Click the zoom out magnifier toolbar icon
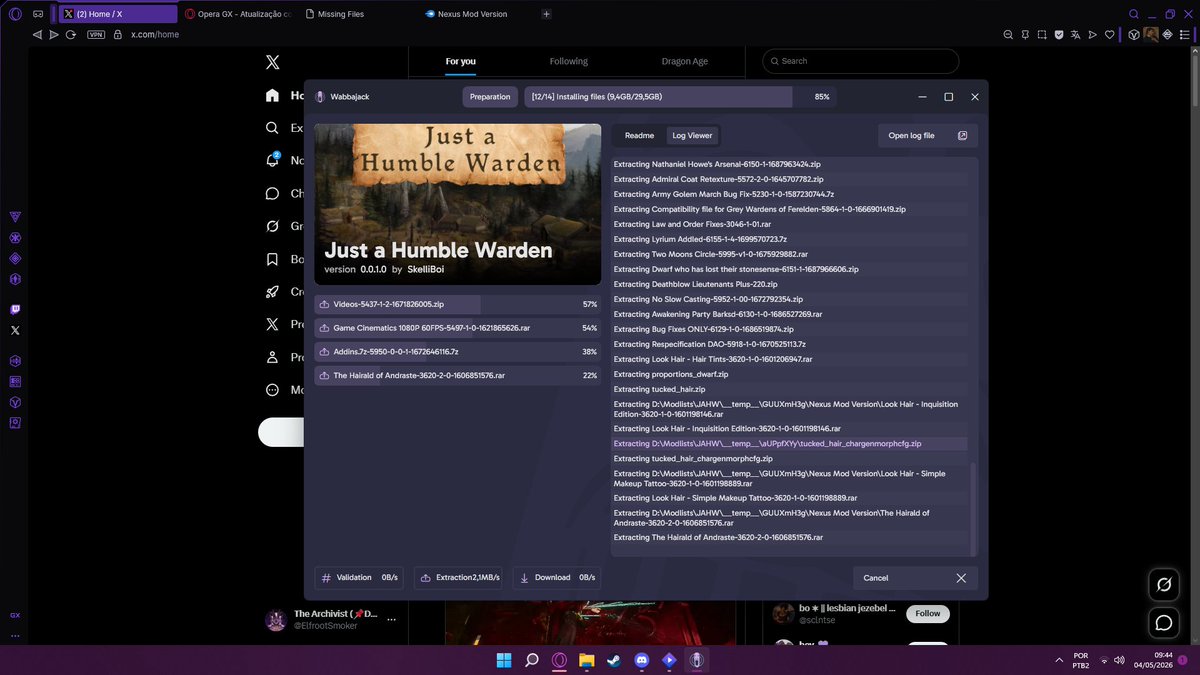Screen dimensions: 1200x675 click(x=1008, y=34)
